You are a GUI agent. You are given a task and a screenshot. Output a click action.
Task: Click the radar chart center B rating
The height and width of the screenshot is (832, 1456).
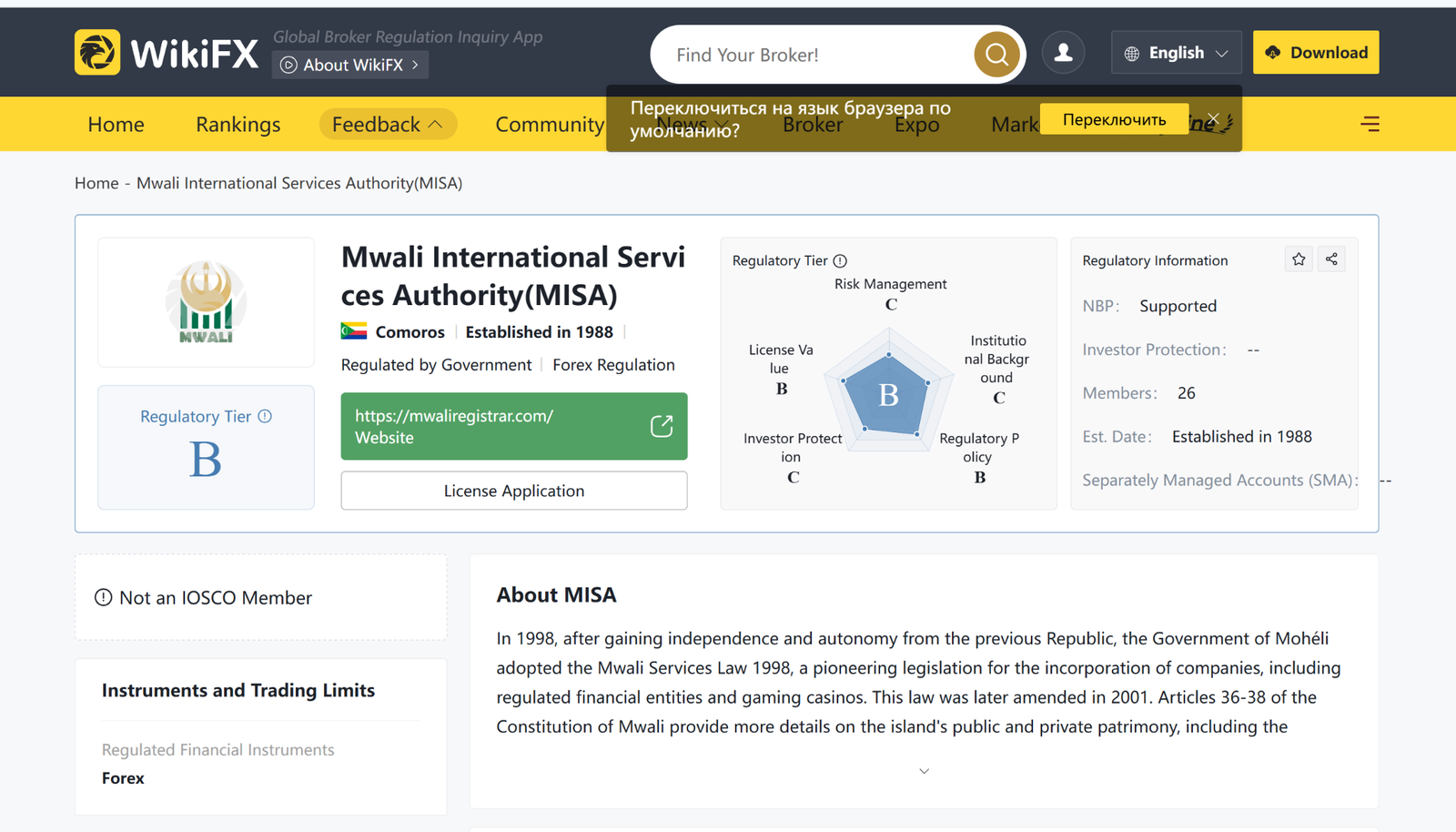point(888,395)
